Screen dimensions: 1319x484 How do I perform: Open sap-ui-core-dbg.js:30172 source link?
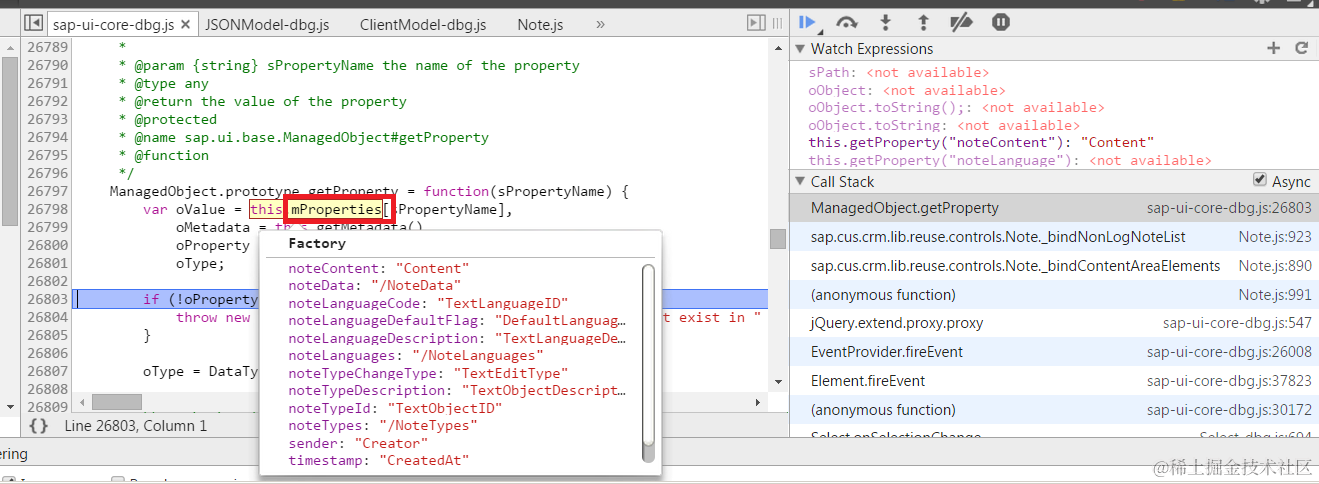1229,410
